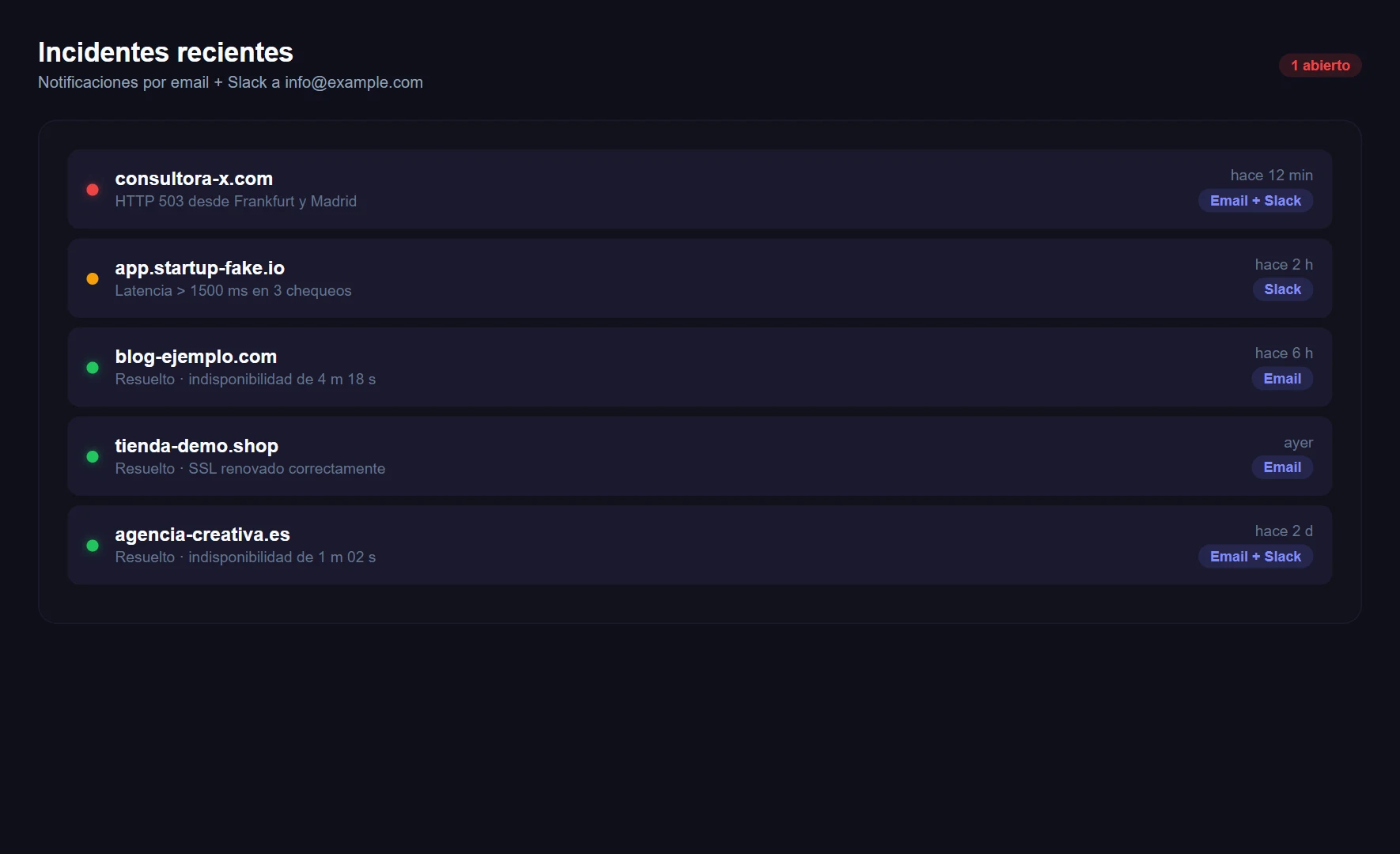This screenshot has width=1400, height=854.
Task: Click the green status dot for tienda-demo.shop
Action: click(93, 456)
